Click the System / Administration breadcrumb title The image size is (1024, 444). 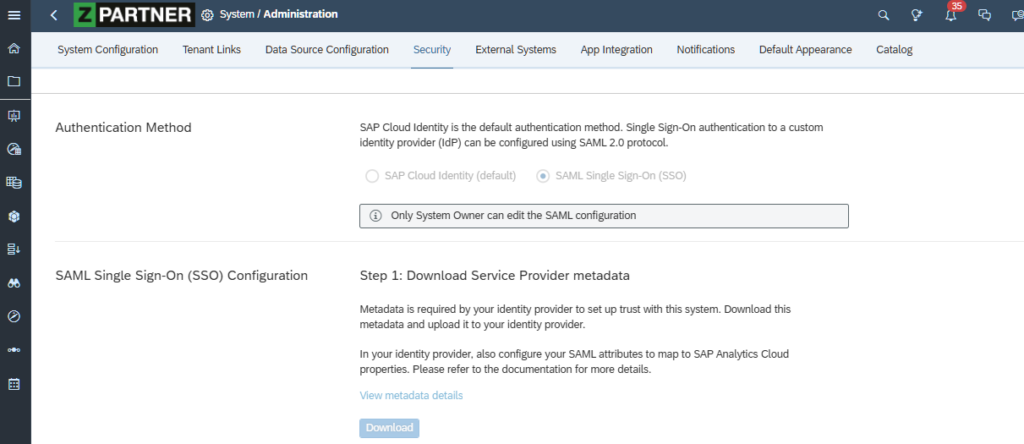point(278,15)
